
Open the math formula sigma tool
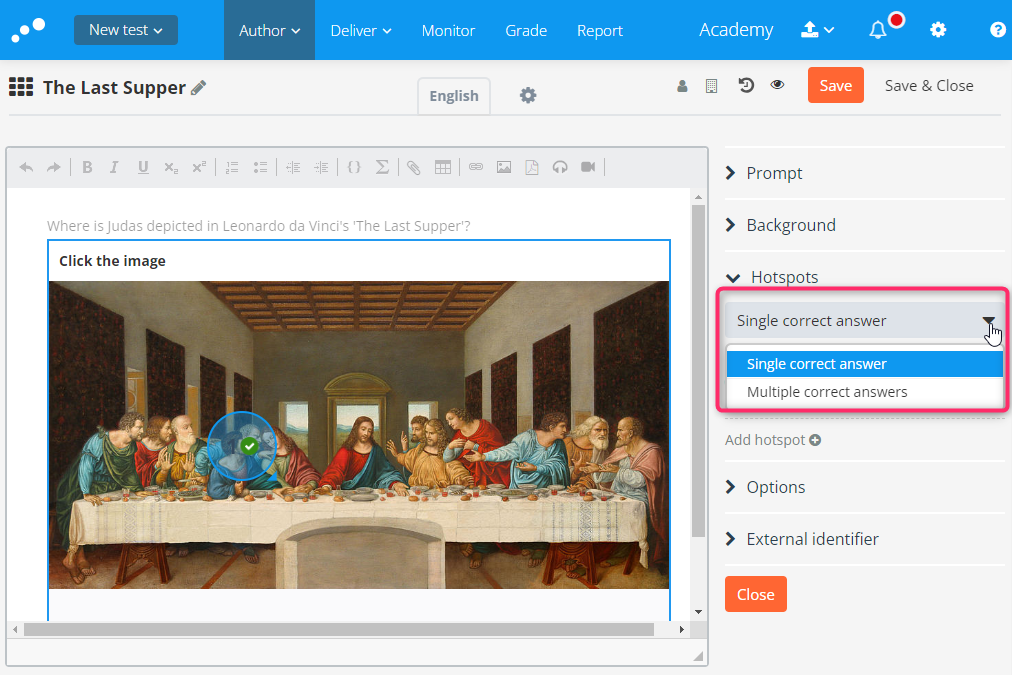pos(382,167)
